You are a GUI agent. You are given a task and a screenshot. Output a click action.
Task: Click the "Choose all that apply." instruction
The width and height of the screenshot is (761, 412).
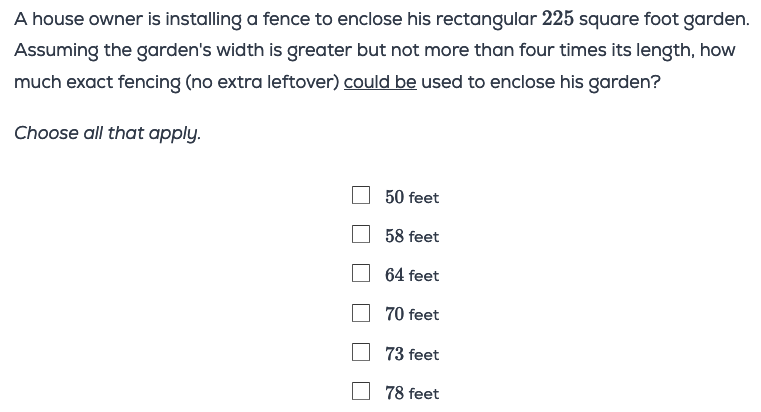click(x=107, y=134)
